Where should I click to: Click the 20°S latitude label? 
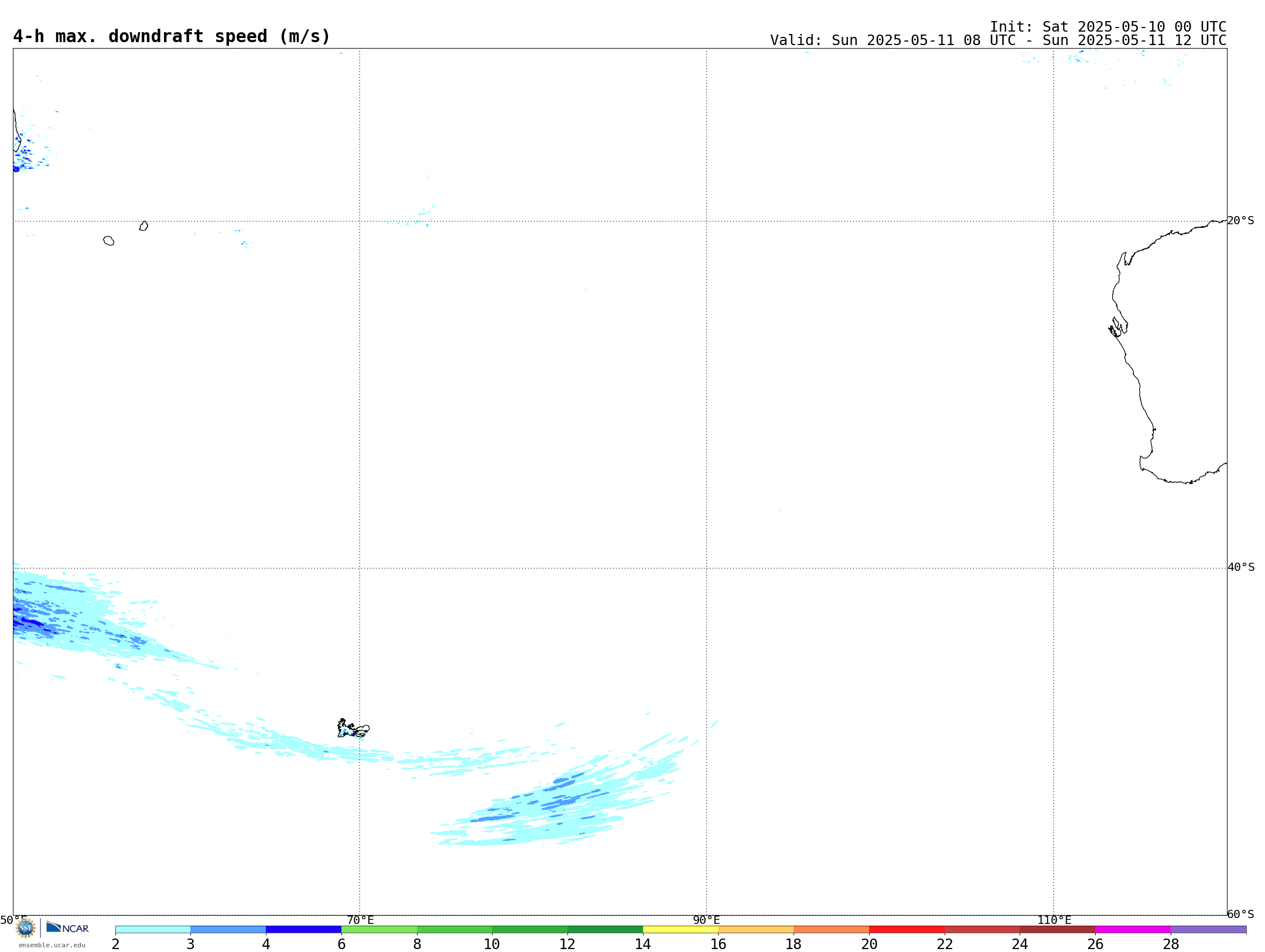pyautogui.click(x=1241, y=221)
